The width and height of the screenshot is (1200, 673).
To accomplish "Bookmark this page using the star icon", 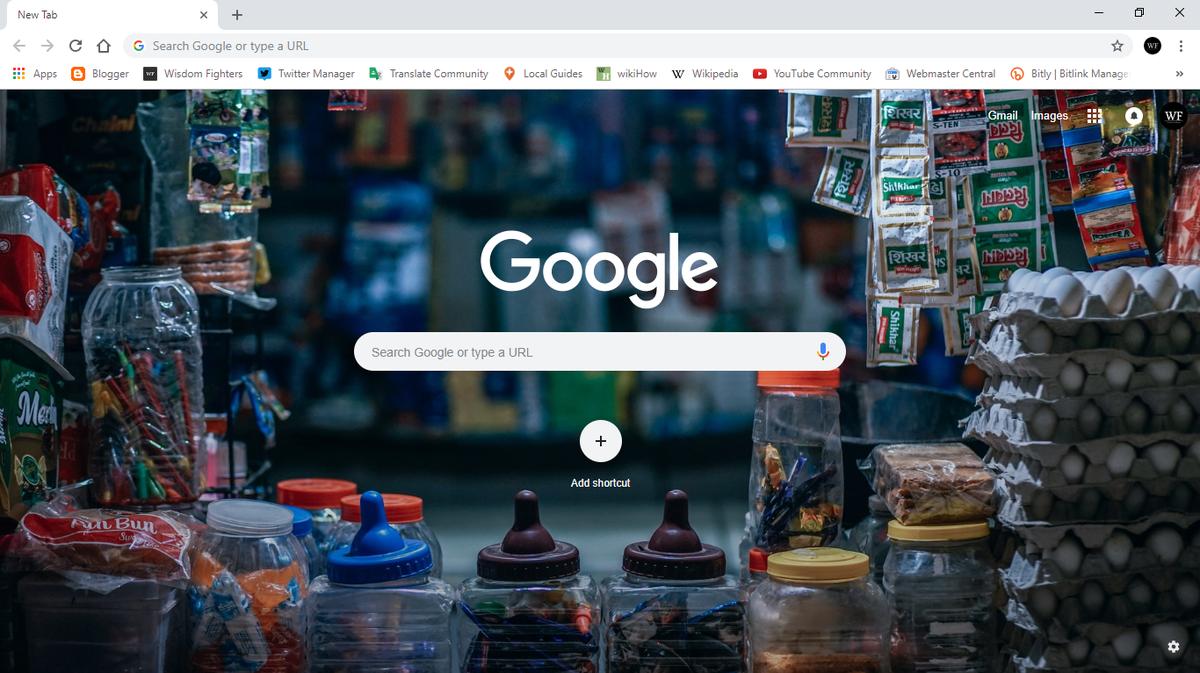I will click(x=1116, y=45).
